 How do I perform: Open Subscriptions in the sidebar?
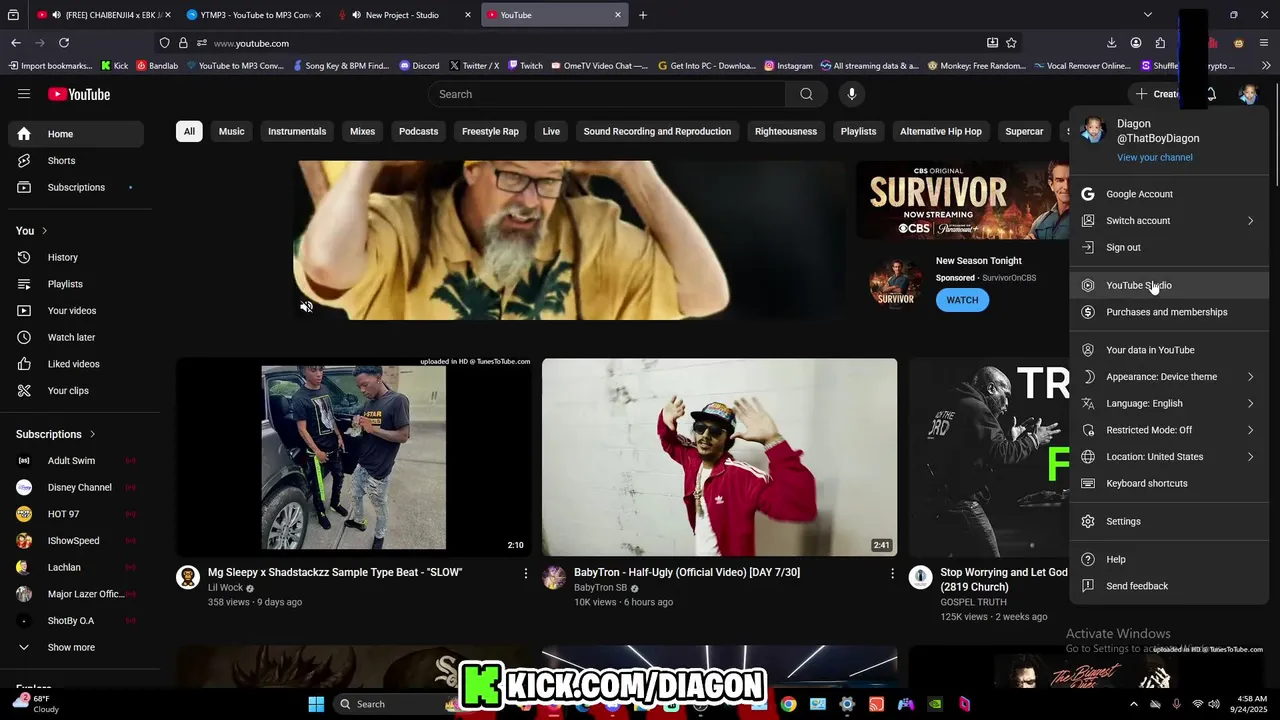[x=76, y=187]
